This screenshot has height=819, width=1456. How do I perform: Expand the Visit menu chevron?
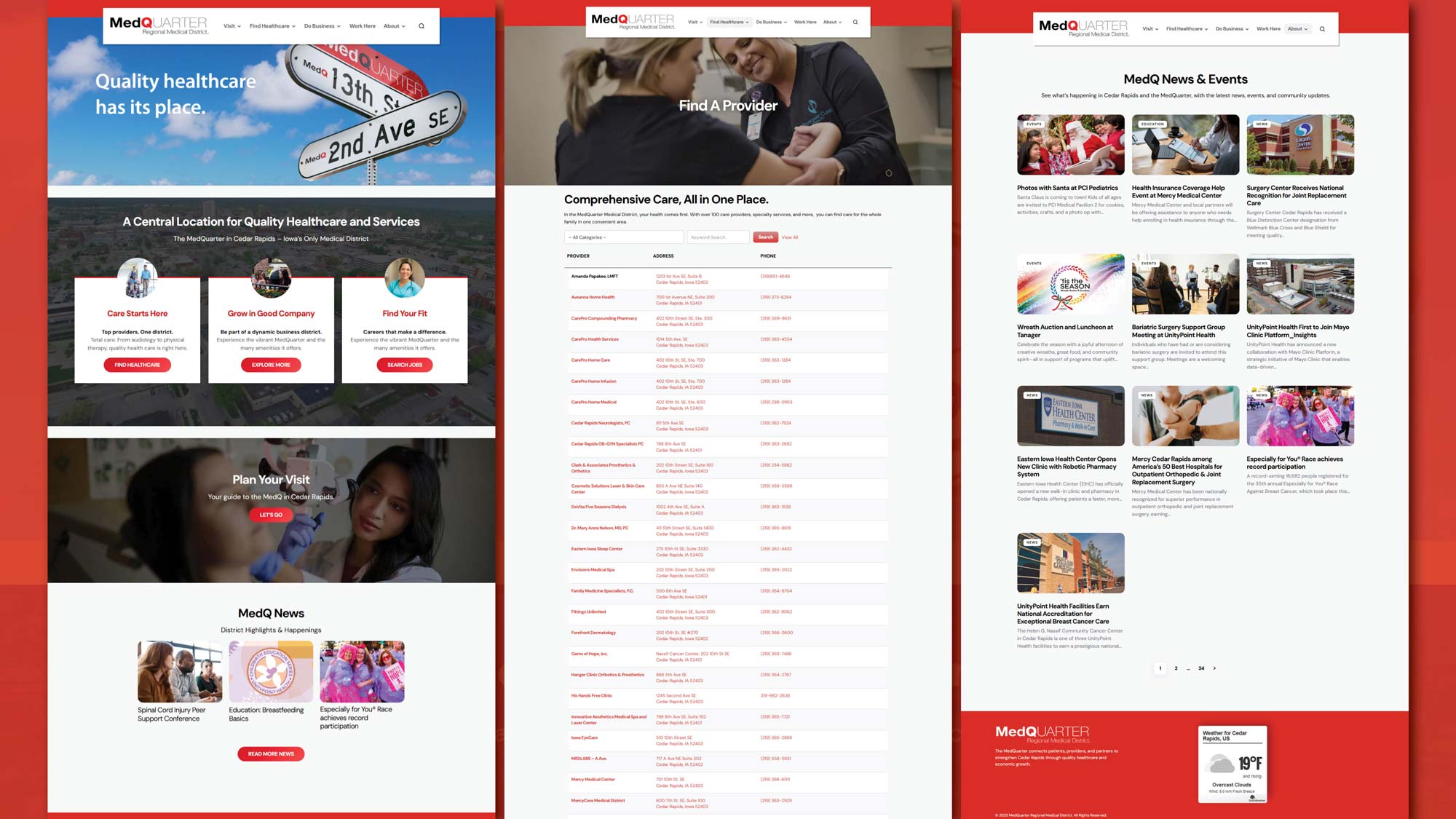coord(238,25)
